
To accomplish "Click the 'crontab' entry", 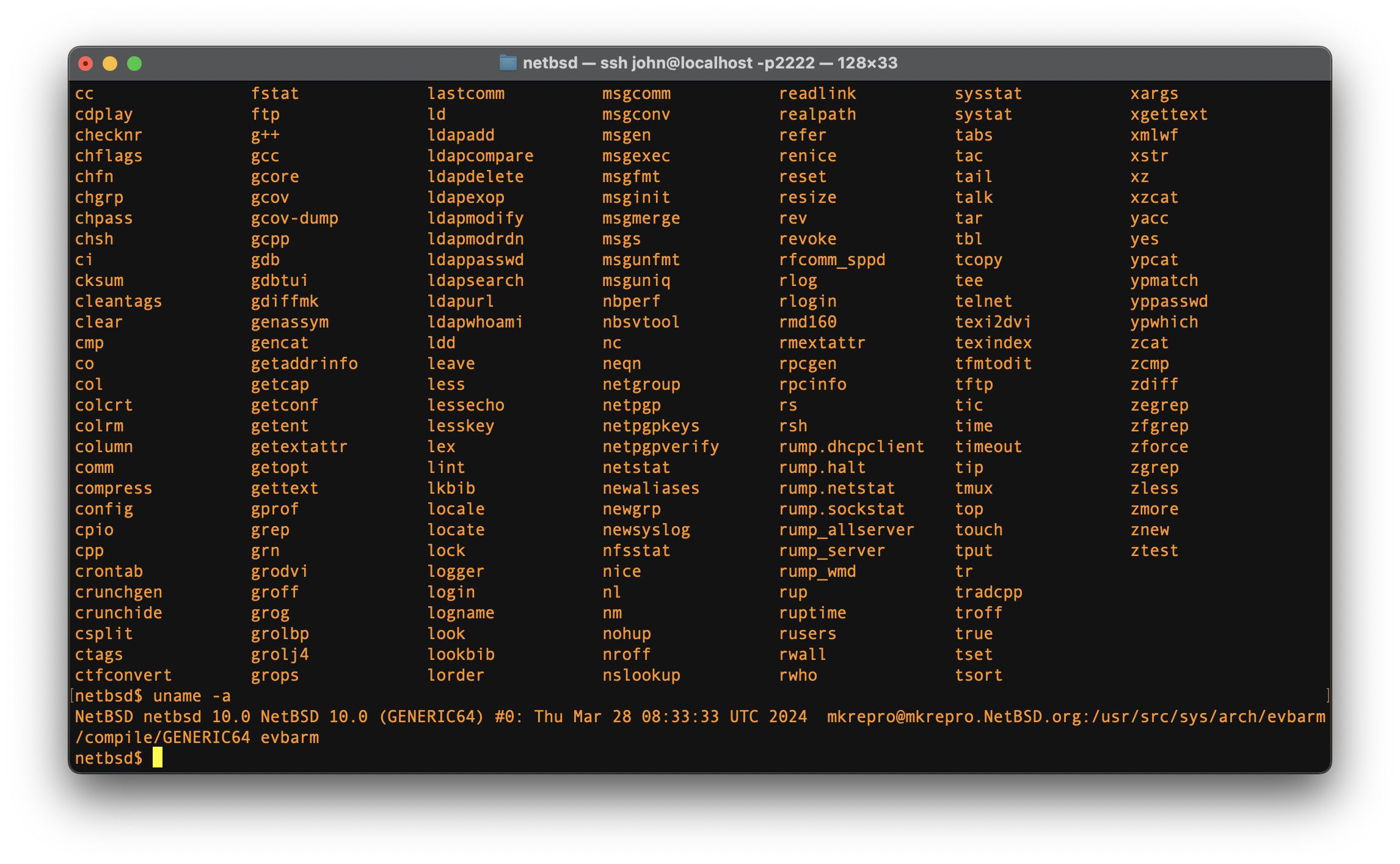I will [x=109, y=571].
